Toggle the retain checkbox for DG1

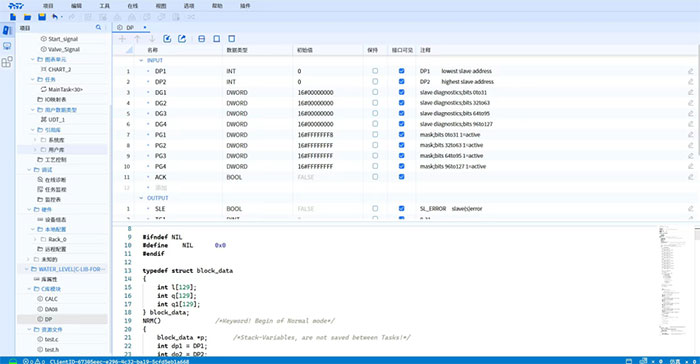click(x=375, y=92)
